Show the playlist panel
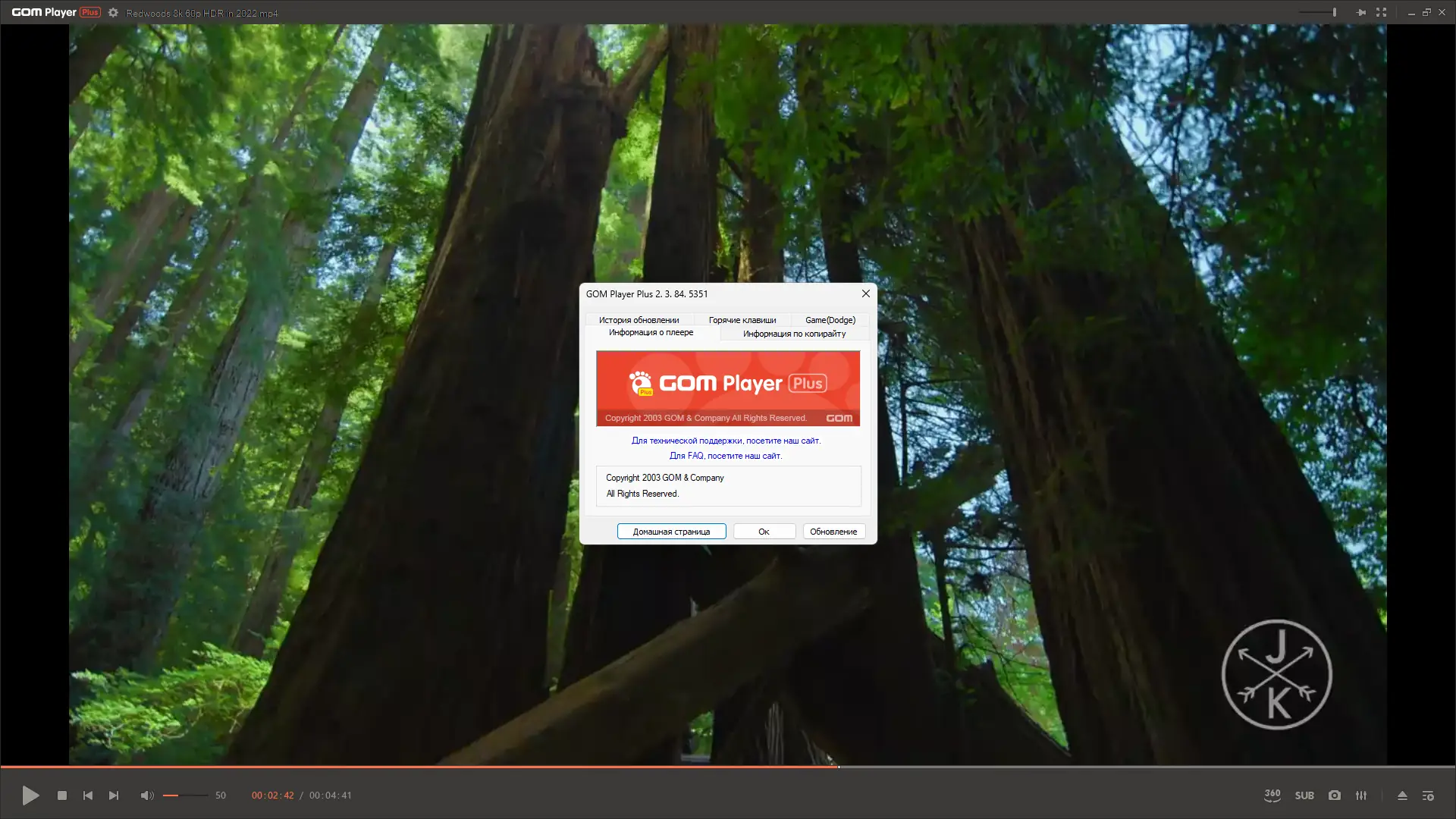Screen dimensions: 1456x819 (x=1428, y=795)
